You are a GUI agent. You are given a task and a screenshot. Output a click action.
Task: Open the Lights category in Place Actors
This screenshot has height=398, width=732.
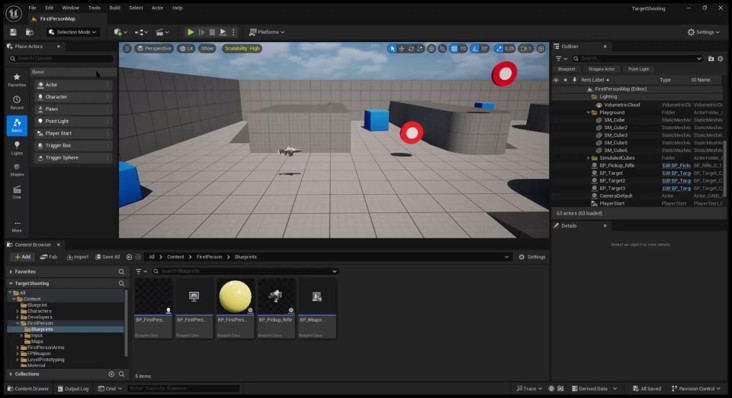17,148
